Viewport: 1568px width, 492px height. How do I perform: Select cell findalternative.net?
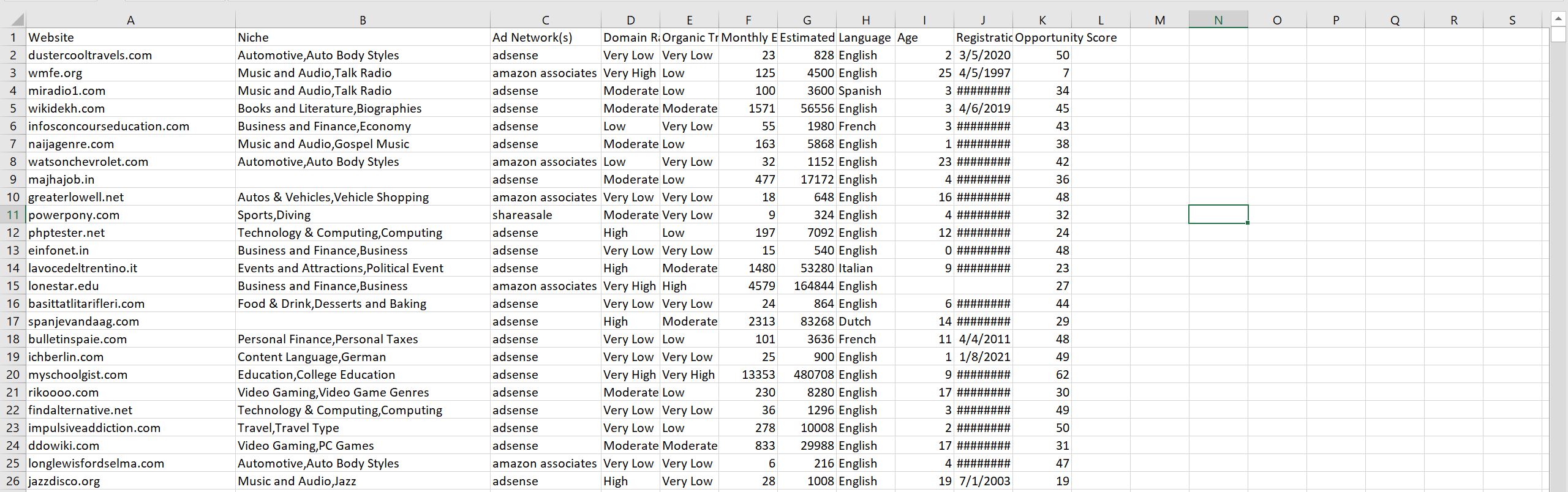pyautogui.click(x=130, y=410)
